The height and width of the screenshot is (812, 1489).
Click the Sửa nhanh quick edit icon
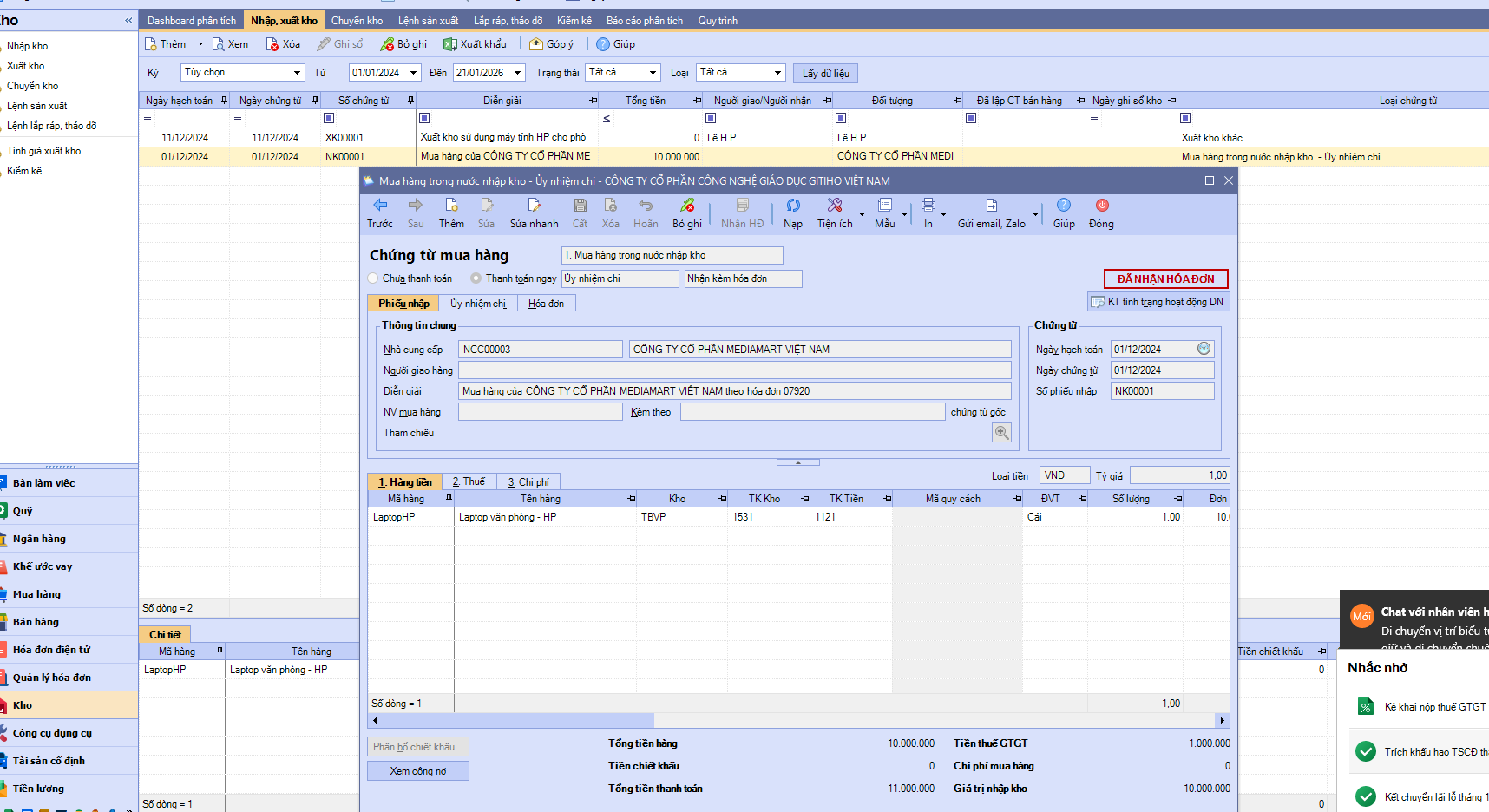(x=534, y=206)
